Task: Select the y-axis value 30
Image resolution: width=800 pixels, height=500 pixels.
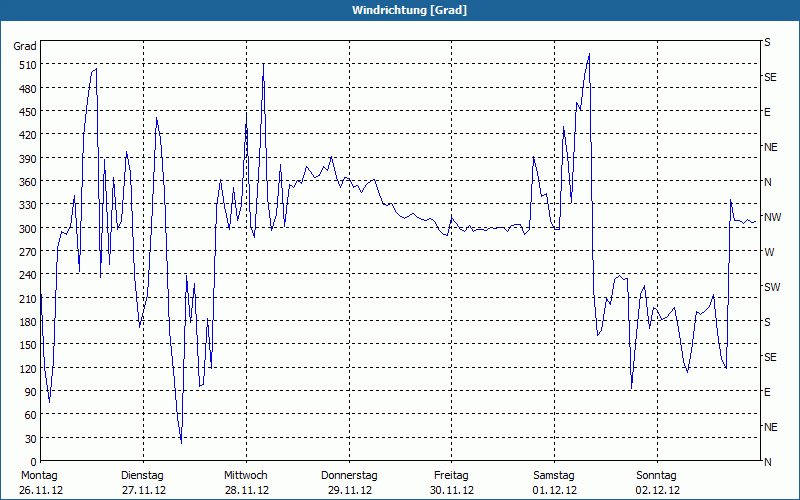Action: coord(31,439)
